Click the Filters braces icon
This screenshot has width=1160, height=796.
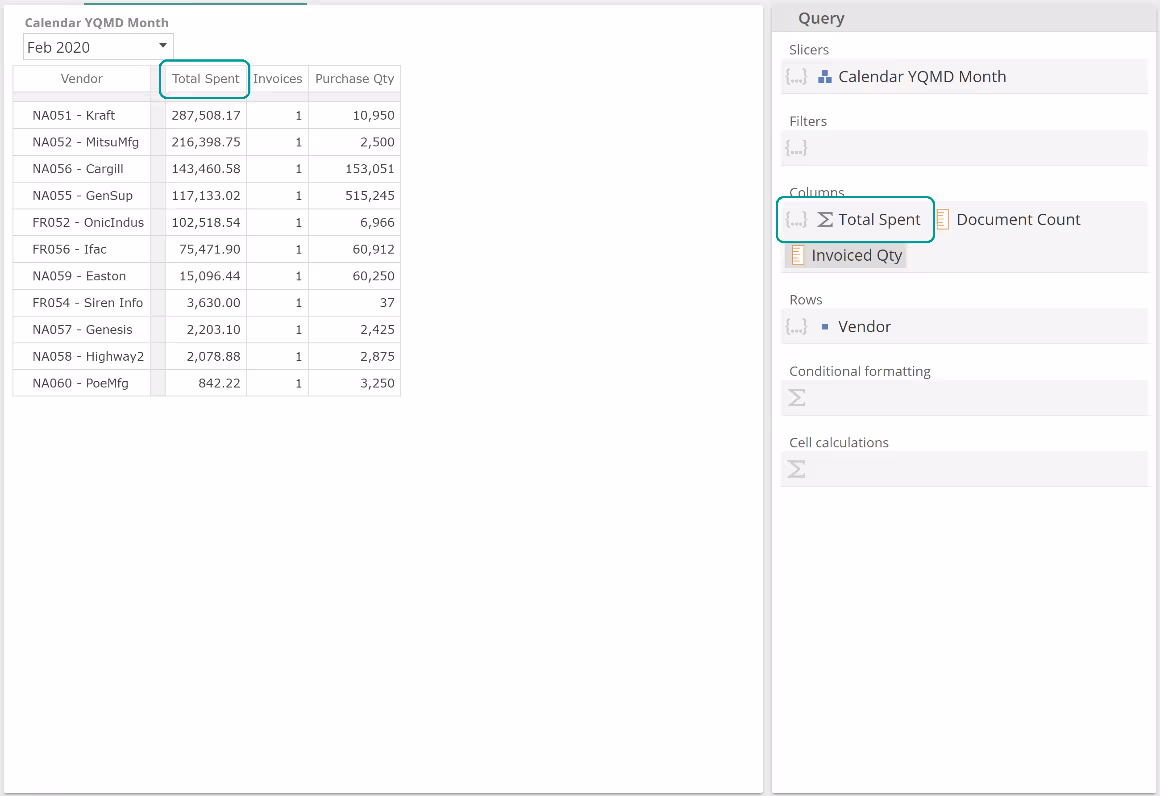click(796, 148)
